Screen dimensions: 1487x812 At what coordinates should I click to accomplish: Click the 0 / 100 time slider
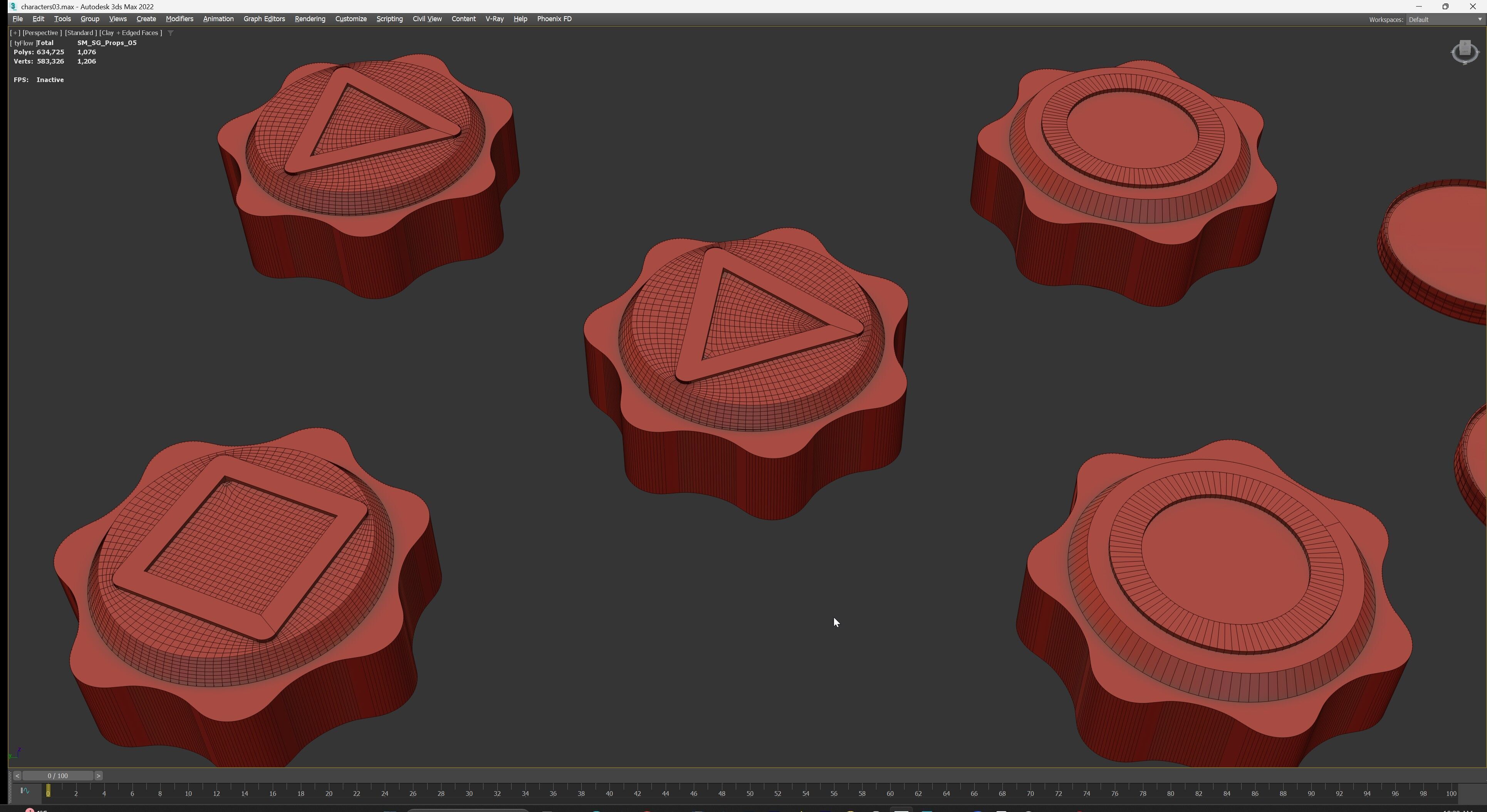[x=58, y=776]
